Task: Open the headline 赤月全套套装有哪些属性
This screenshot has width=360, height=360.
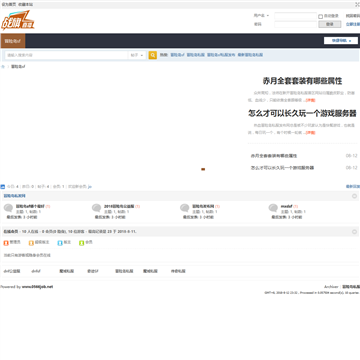Action: [x=302, y=81]
